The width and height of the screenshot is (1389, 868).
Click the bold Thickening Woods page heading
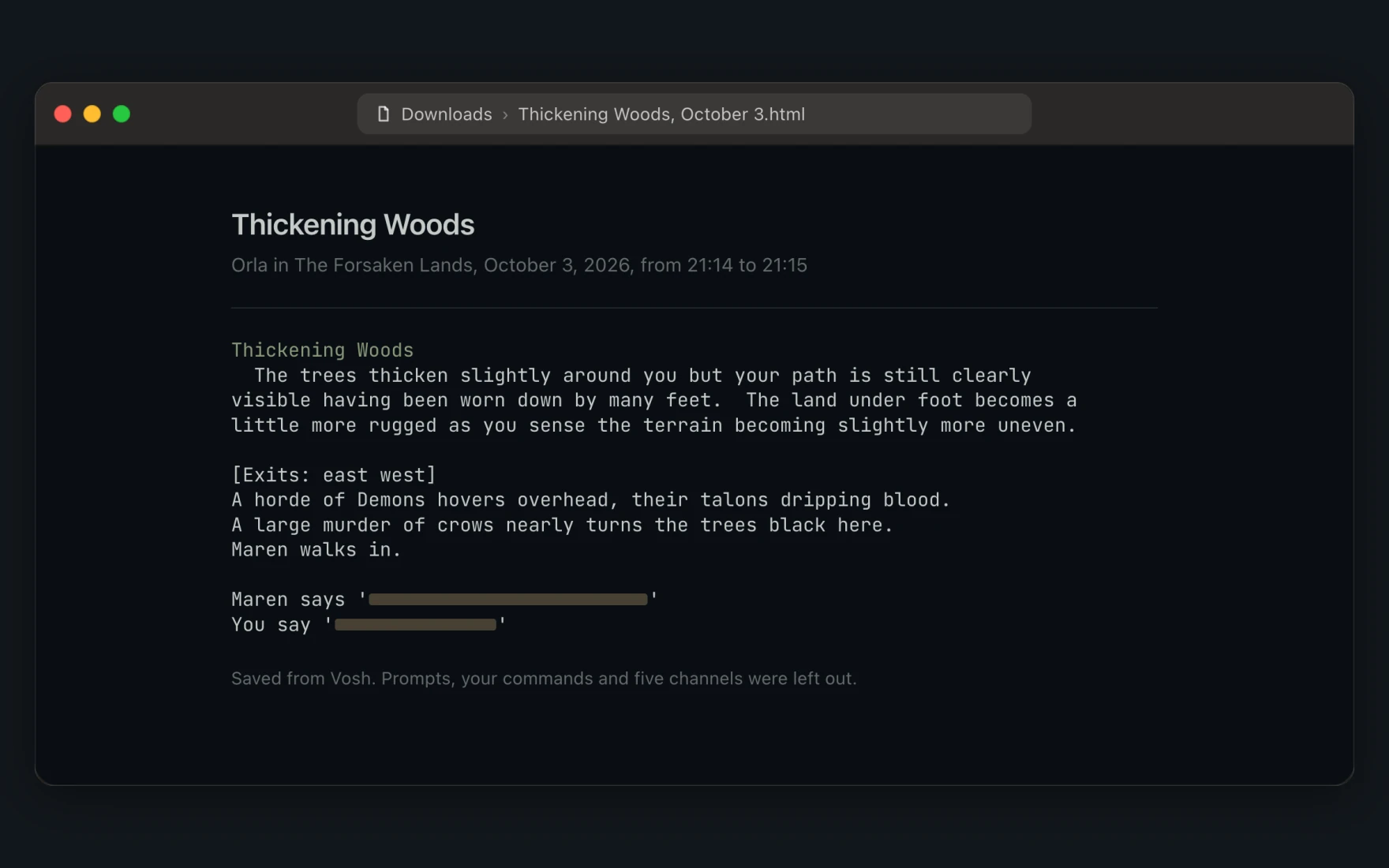tap(353, 225)
